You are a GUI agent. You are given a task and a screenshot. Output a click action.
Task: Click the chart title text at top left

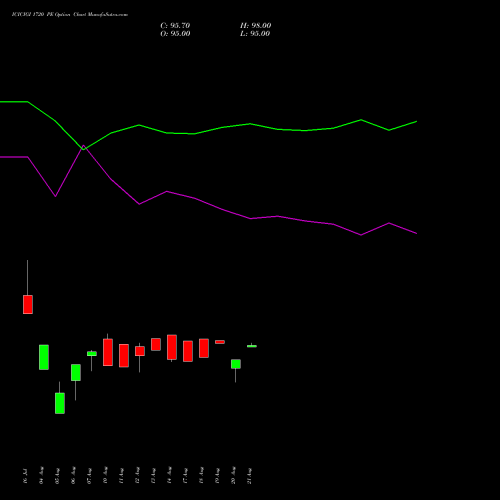pyautogui.click(x=70, y=15)
